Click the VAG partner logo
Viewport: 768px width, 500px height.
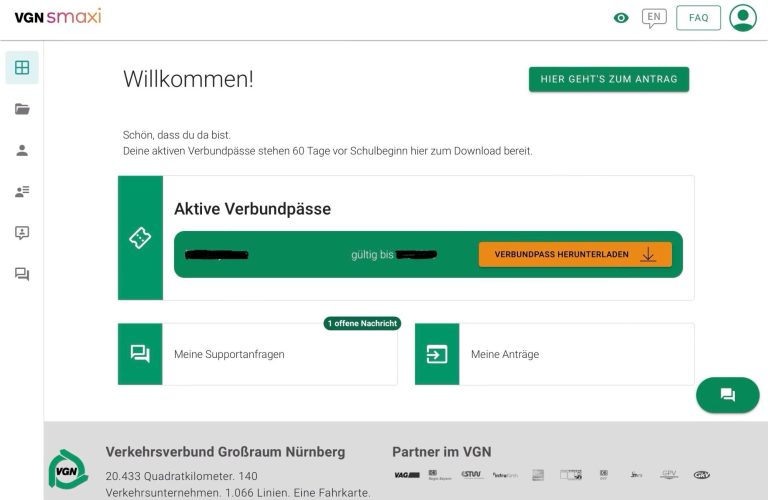click(x=407, y=475)
